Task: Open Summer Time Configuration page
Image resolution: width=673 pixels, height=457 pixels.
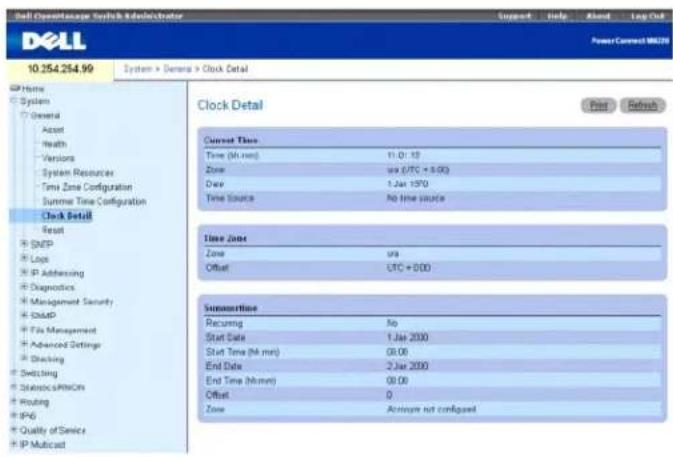Action: pyautogui.click(x=94, y=201)
